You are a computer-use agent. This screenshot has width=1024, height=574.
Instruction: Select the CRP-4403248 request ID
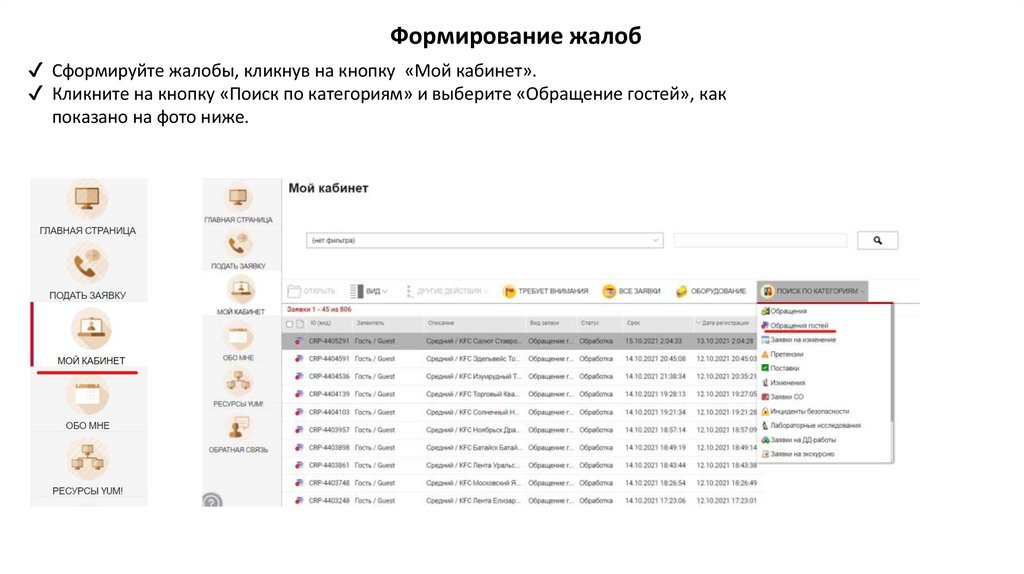coord(329,501)
